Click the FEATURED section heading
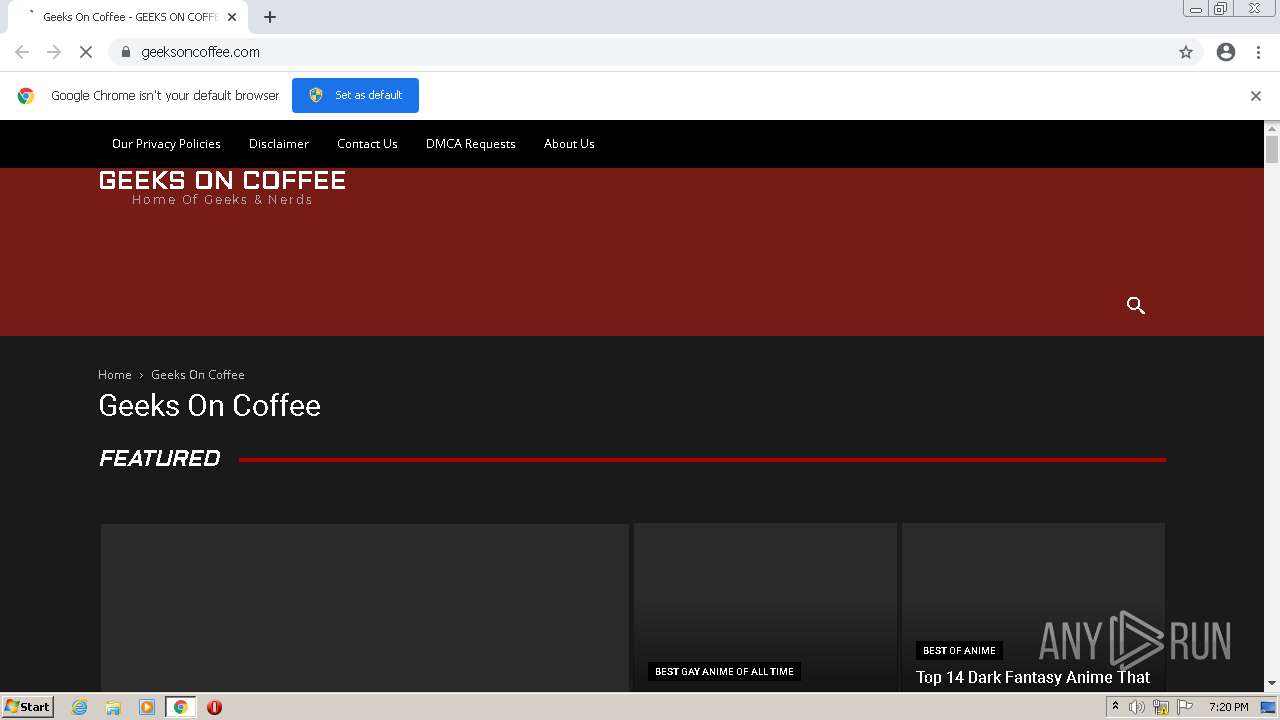The height and width of the screenshot is (720, 1280). [x=160, y=458]
